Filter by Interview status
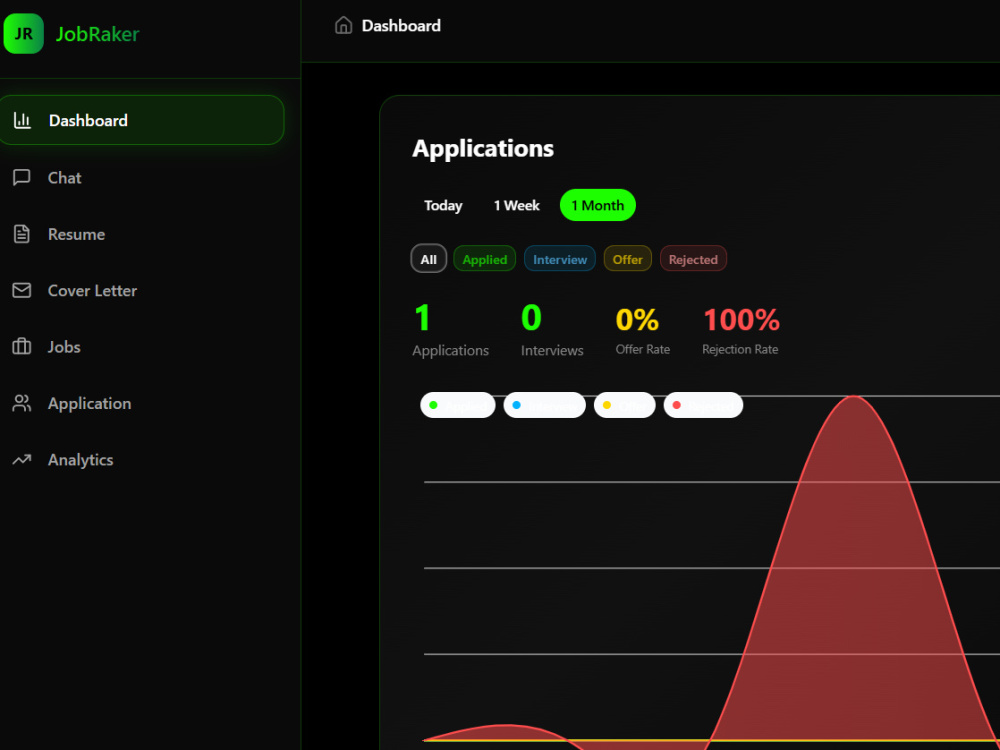The height and width of the screenshot is (750, 1000). click(560, 259)
